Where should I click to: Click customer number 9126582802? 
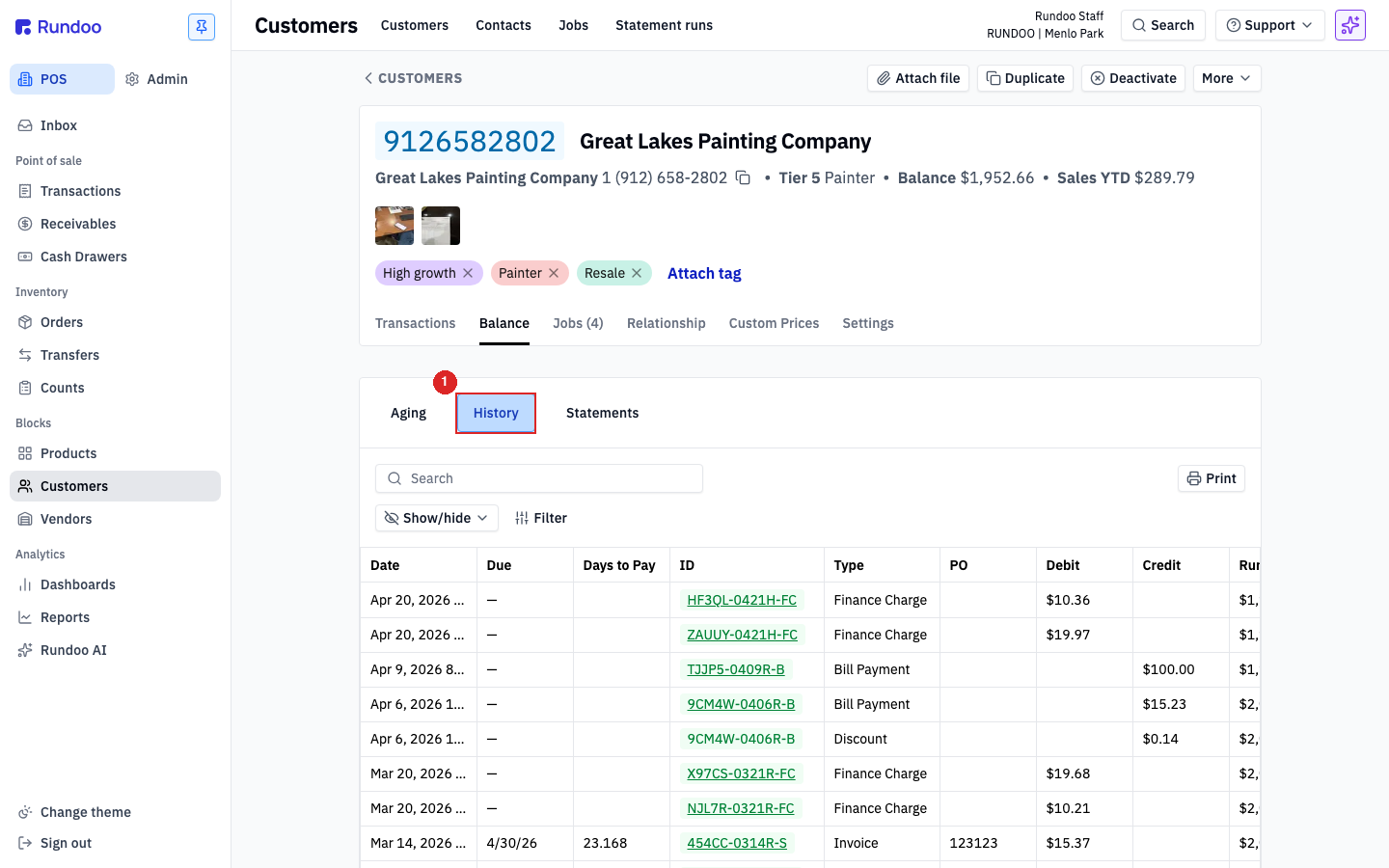(x=470, y=142)
